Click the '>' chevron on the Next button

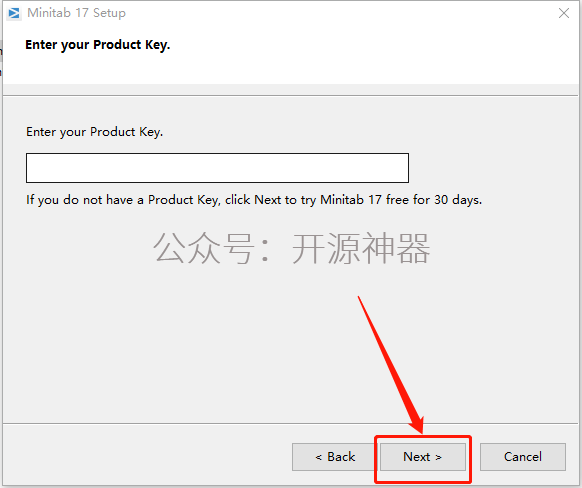(x=438, y=457)
